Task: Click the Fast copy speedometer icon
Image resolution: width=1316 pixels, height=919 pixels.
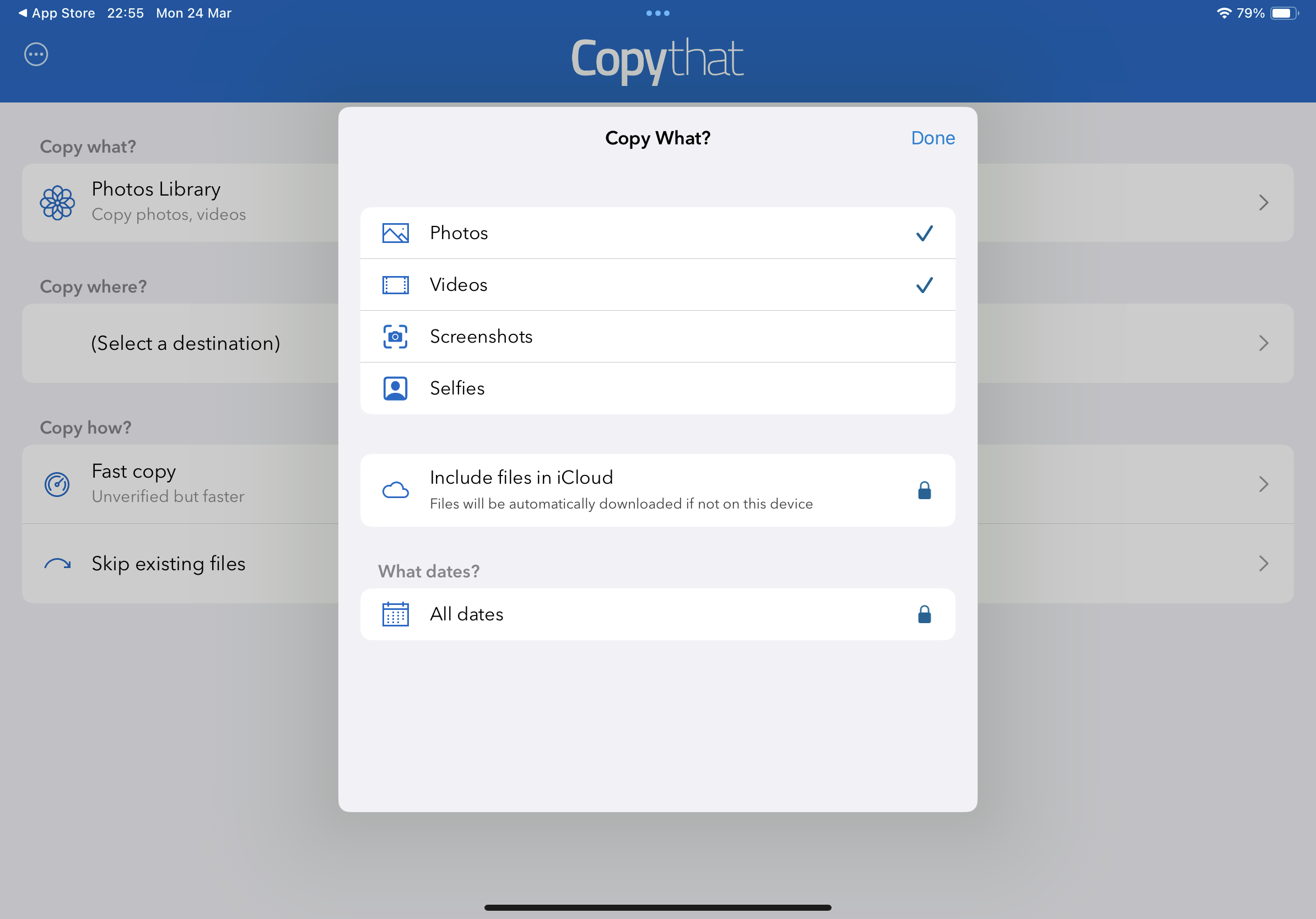Action: pos(57,484)
